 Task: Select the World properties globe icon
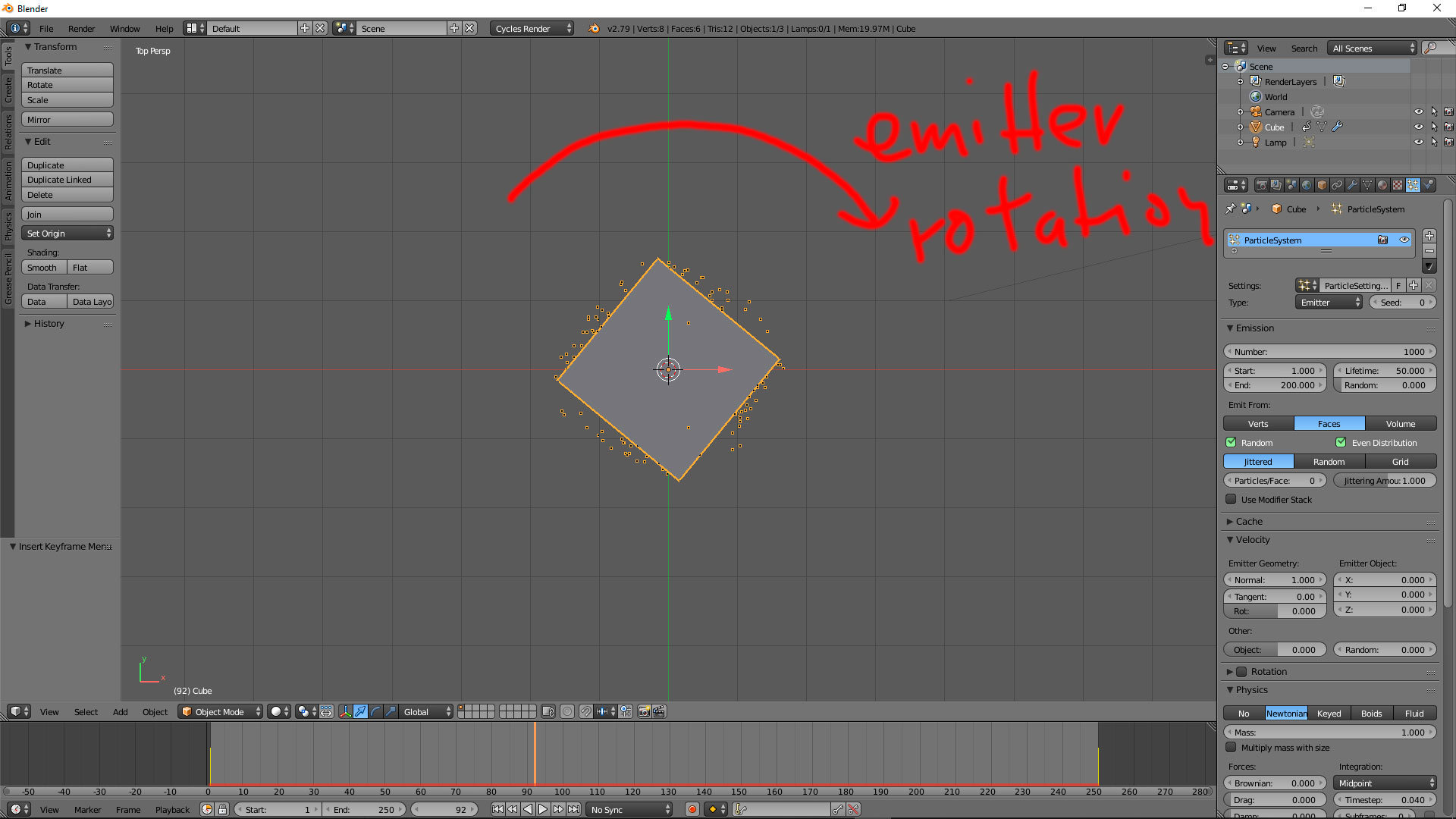(1307, 185)
